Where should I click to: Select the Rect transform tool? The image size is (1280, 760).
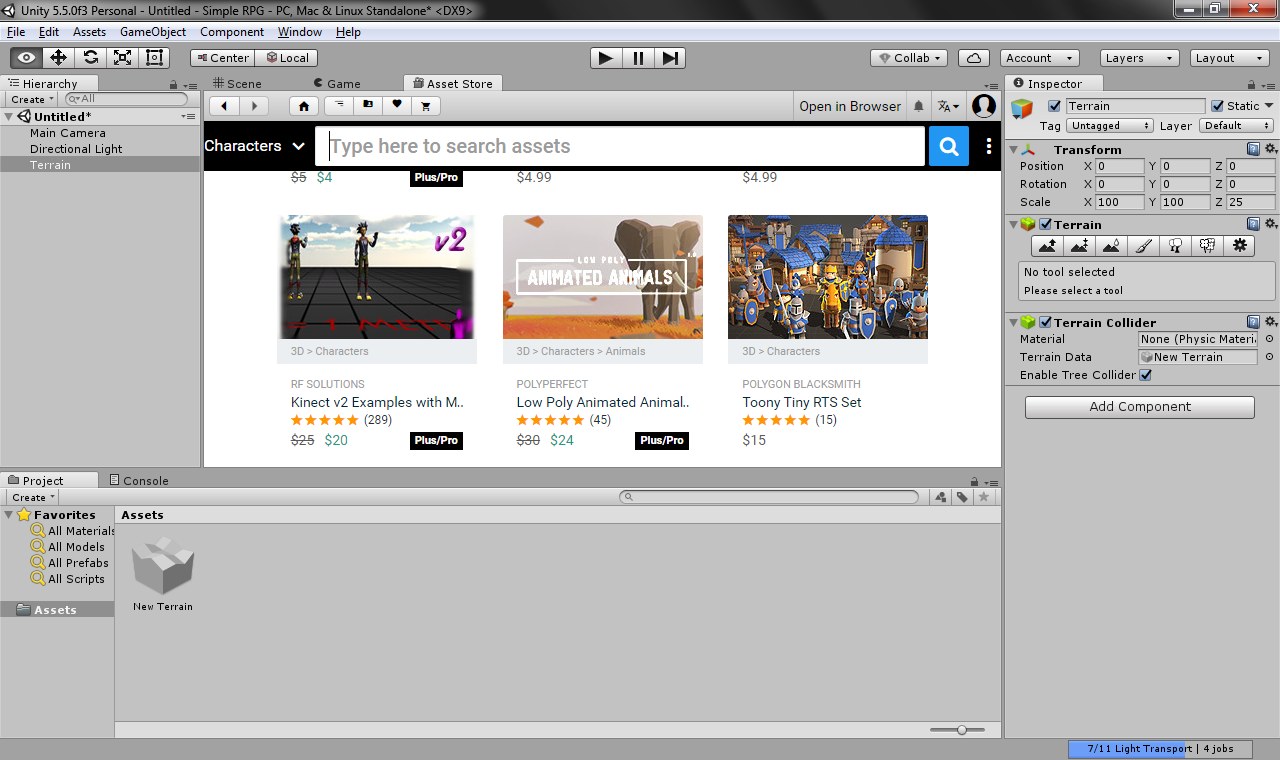(x=154, y=58)
